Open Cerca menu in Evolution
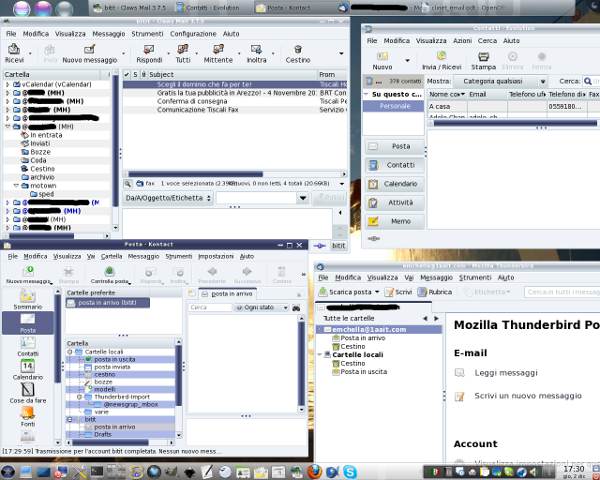600x480 pixels. (487, 41)
